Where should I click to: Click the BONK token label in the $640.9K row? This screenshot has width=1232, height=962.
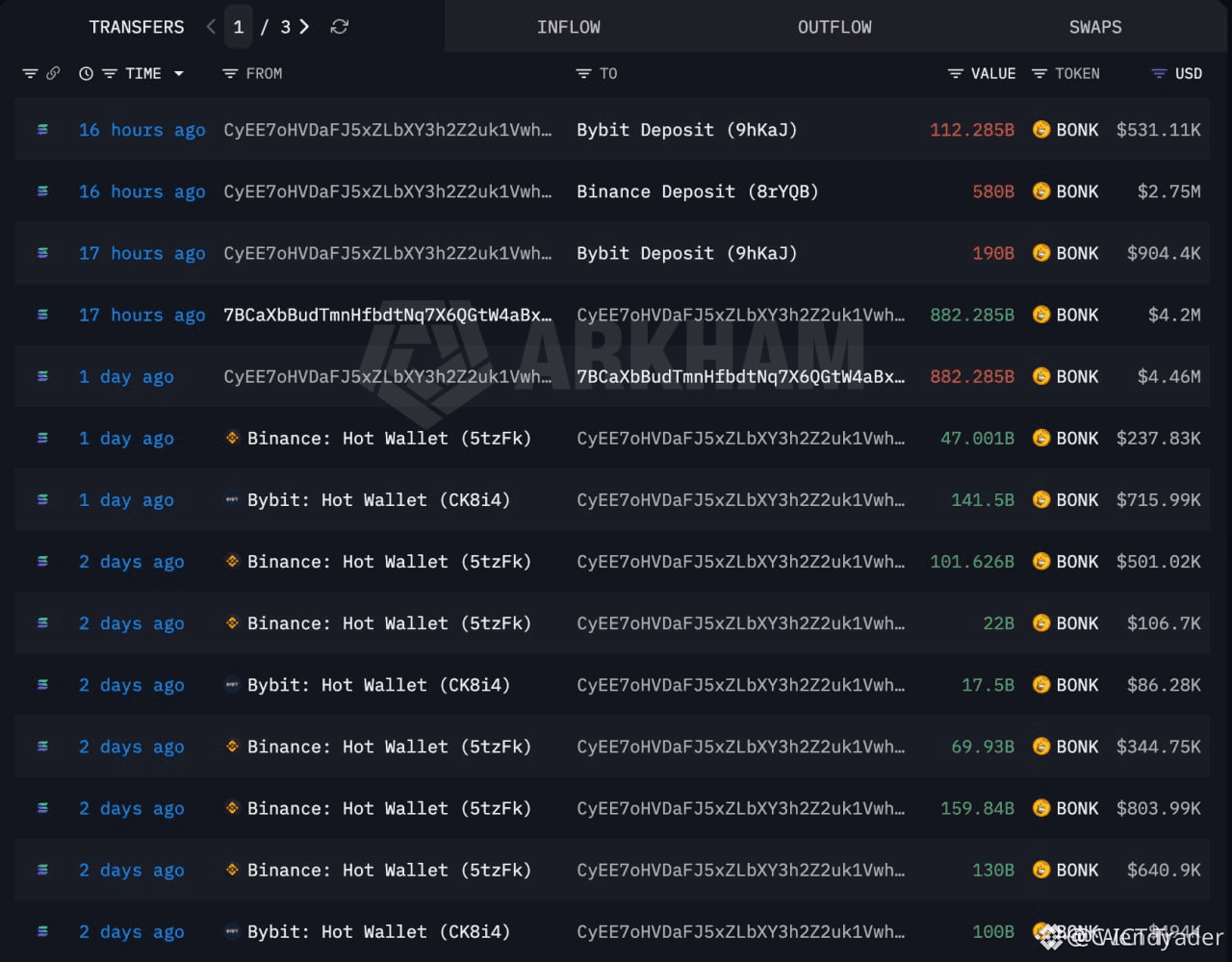[1077, 870]
